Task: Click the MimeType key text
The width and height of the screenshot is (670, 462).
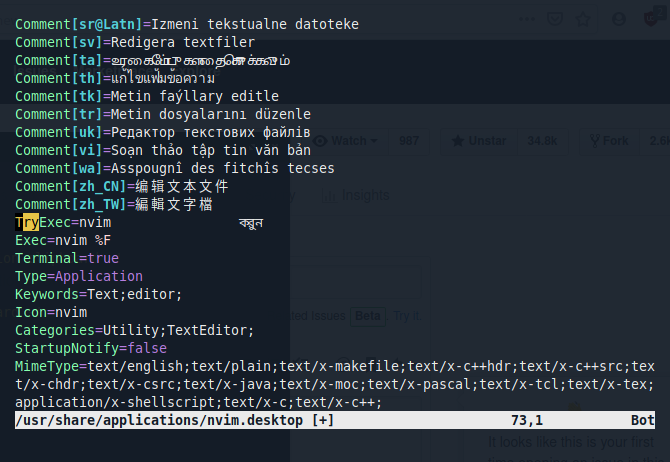Action: tap(47, 366)
